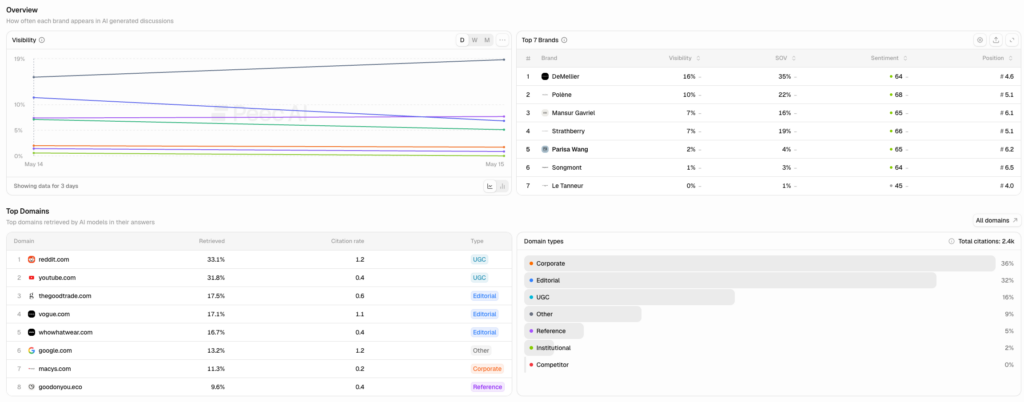Click the info icon beside Total citations
This screenshot has width=1024, height=402.
[952, 241]
